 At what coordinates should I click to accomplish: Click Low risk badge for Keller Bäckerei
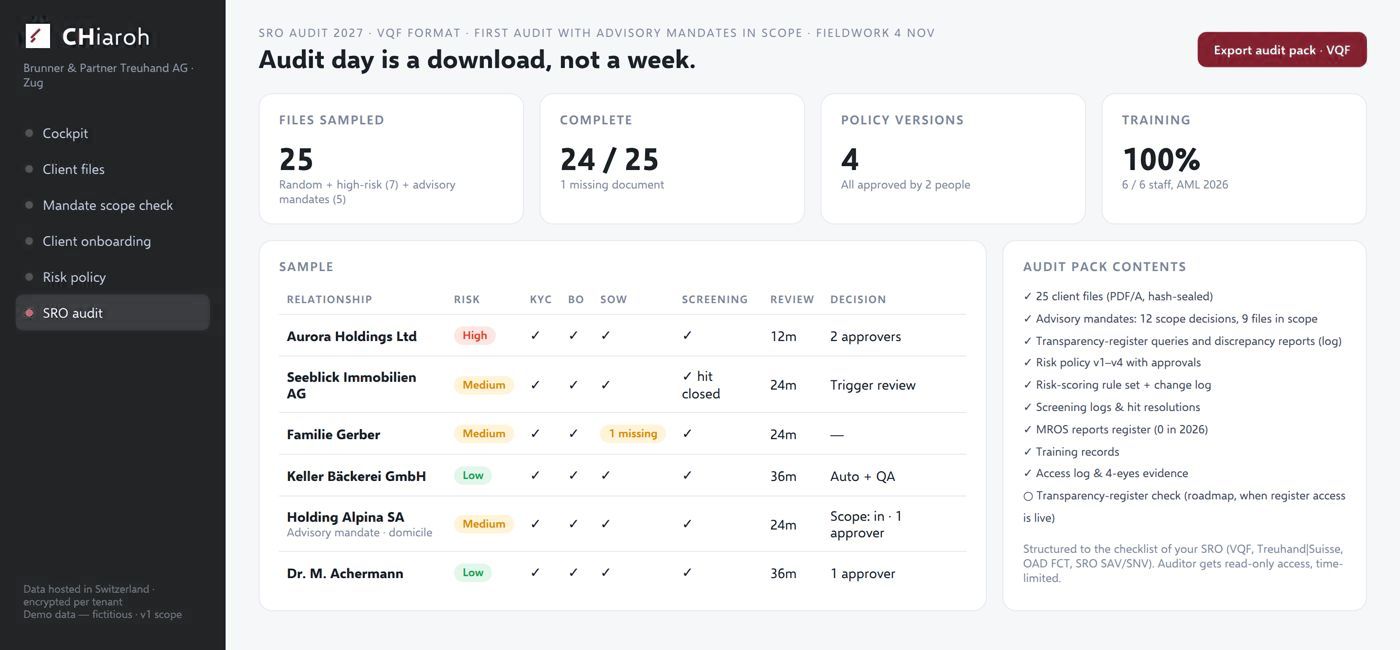tap(473, 476)
